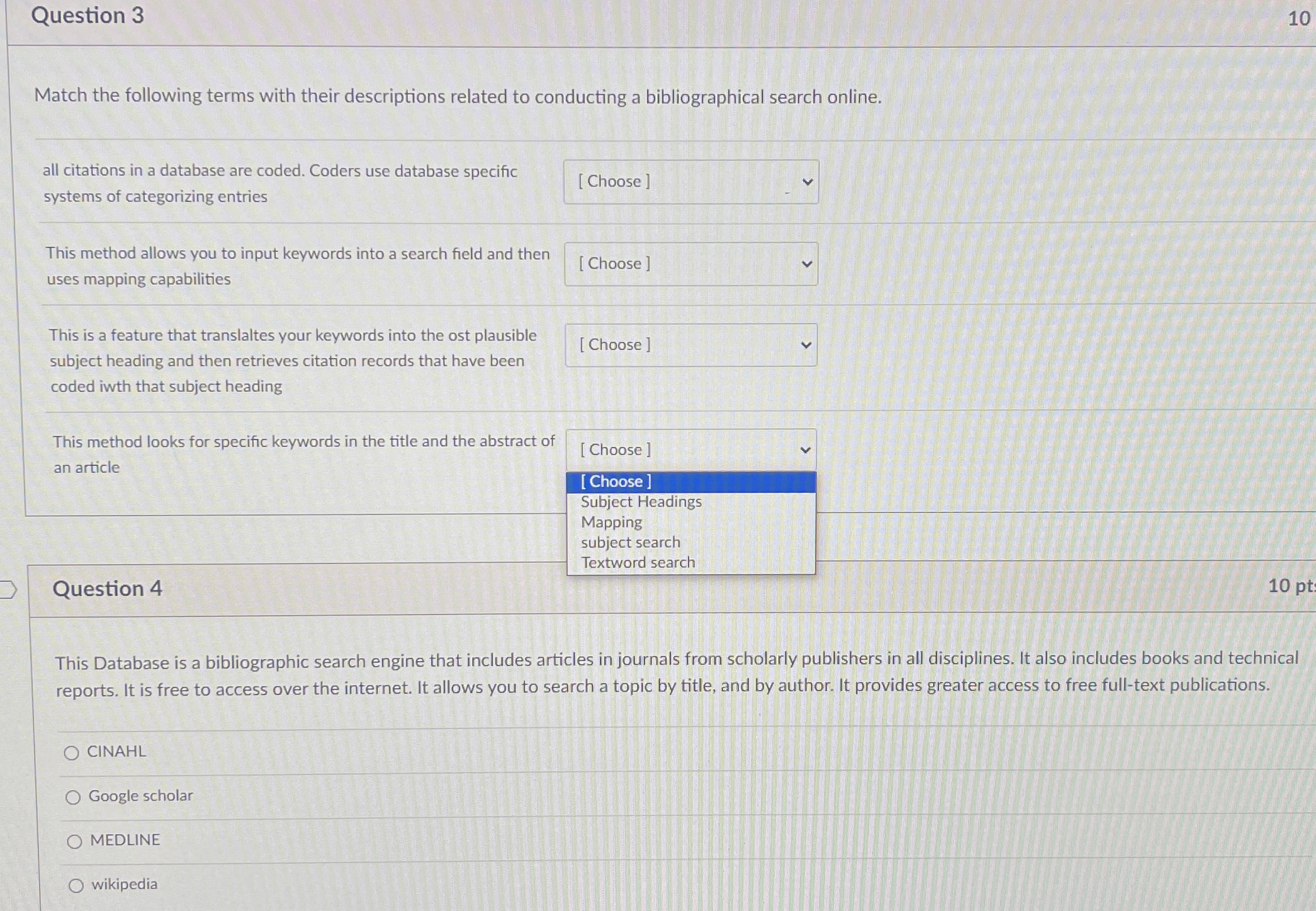Click the chevron arrow of first dropdown
Screen dimensions: 1316x911
807,183
